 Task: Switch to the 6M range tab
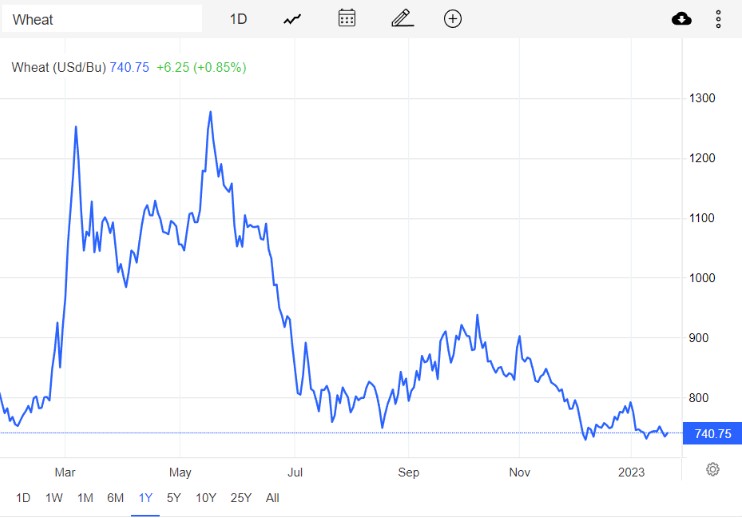click(x=115, y=498)
